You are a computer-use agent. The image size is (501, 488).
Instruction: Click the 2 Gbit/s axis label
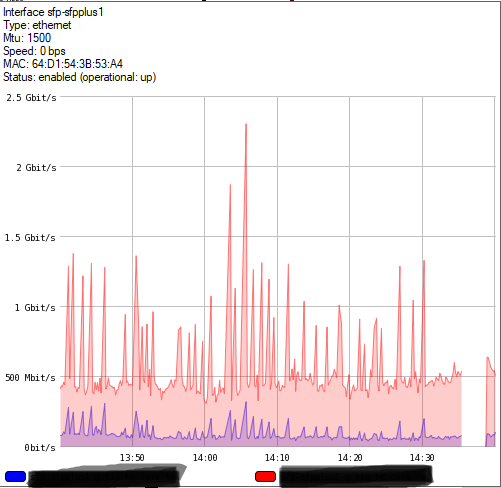(36, 168)
